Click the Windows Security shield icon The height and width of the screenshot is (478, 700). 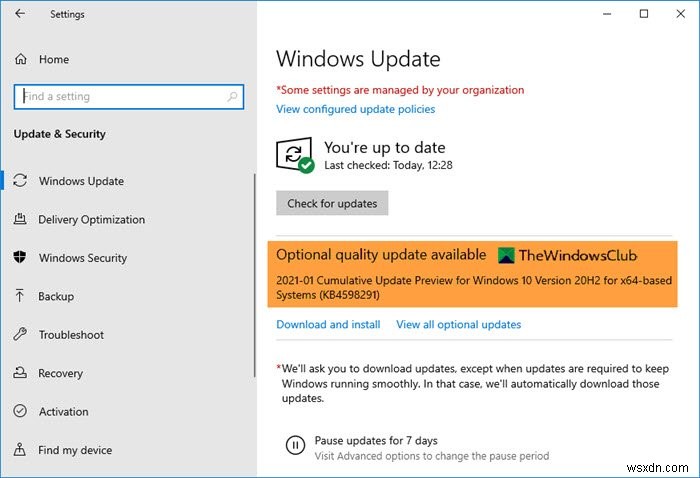pyautogui.click(x=20, y=257)
